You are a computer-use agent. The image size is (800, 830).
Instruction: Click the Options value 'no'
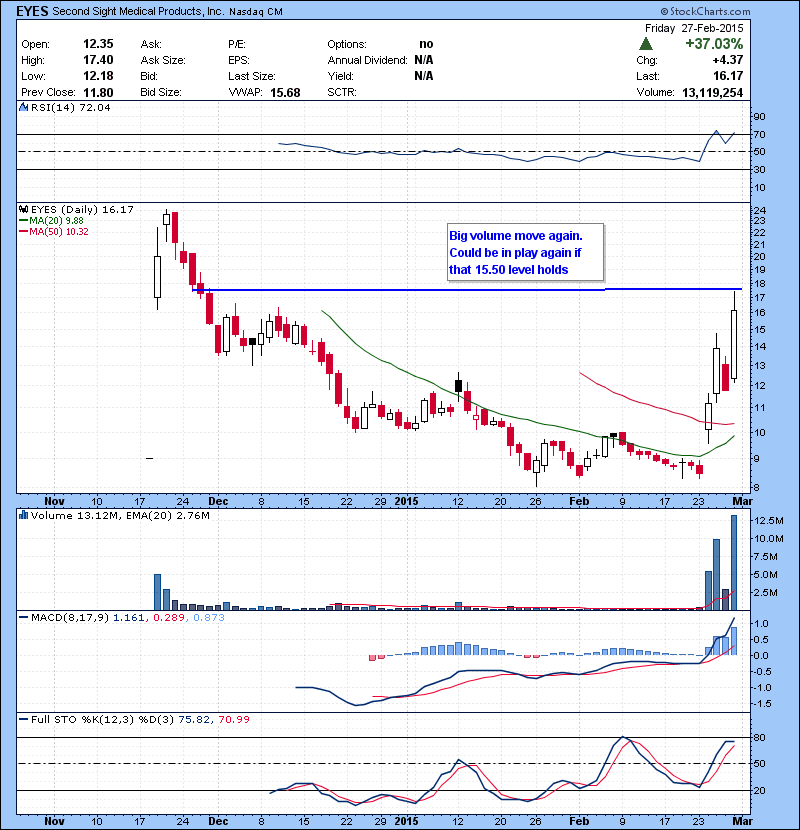426,44
